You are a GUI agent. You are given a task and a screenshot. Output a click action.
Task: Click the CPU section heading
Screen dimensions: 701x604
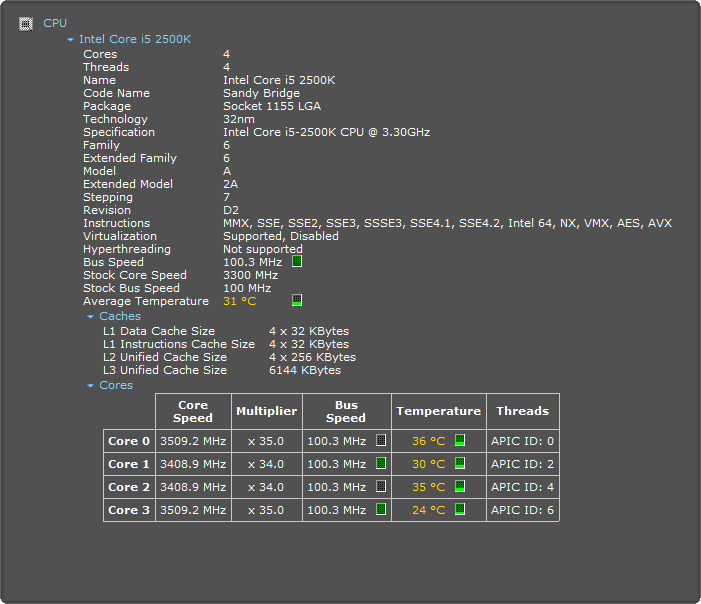coord(55,23)
